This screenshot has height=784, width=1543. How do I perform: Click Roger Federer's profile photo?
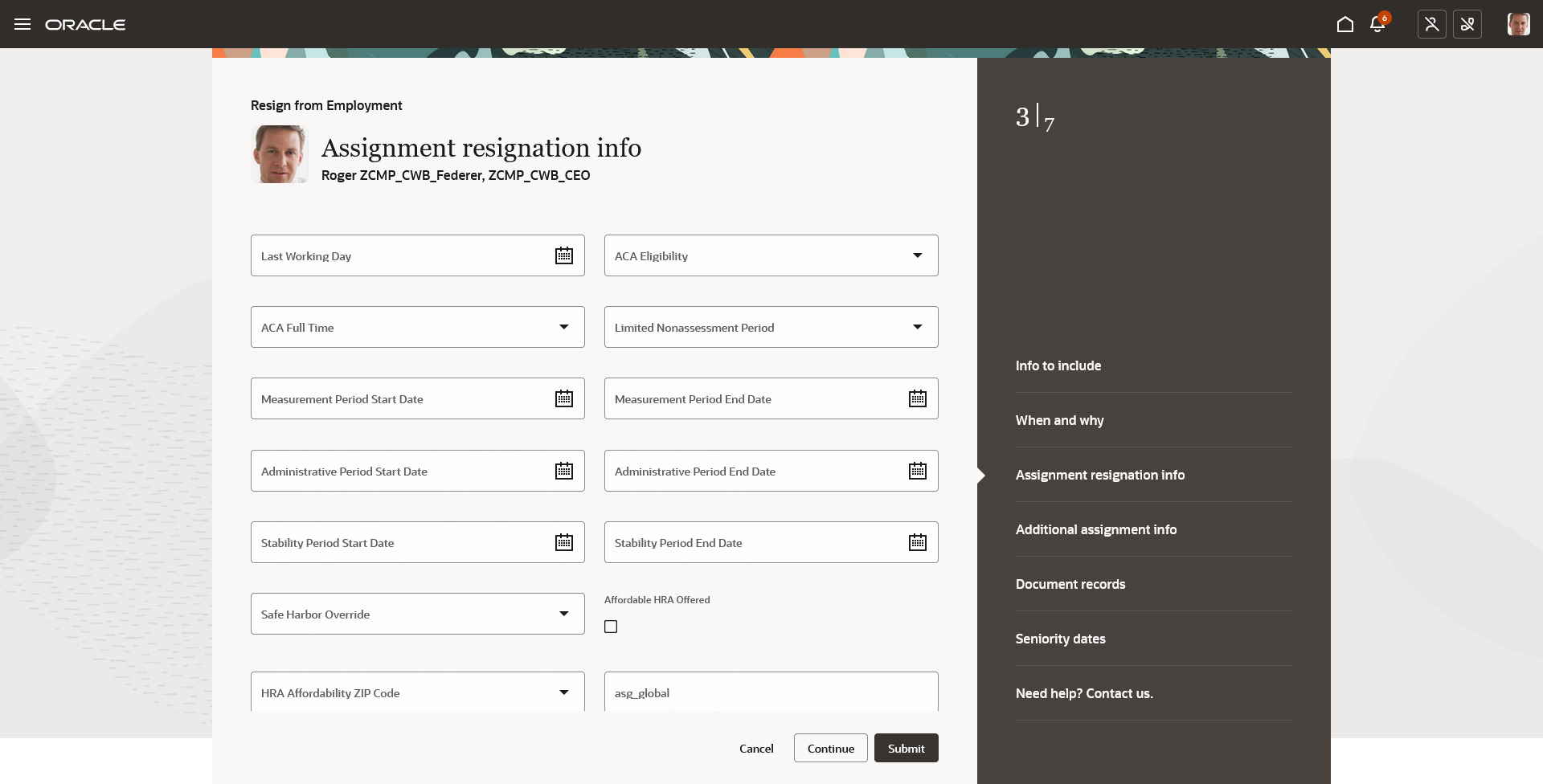(280, 154)
